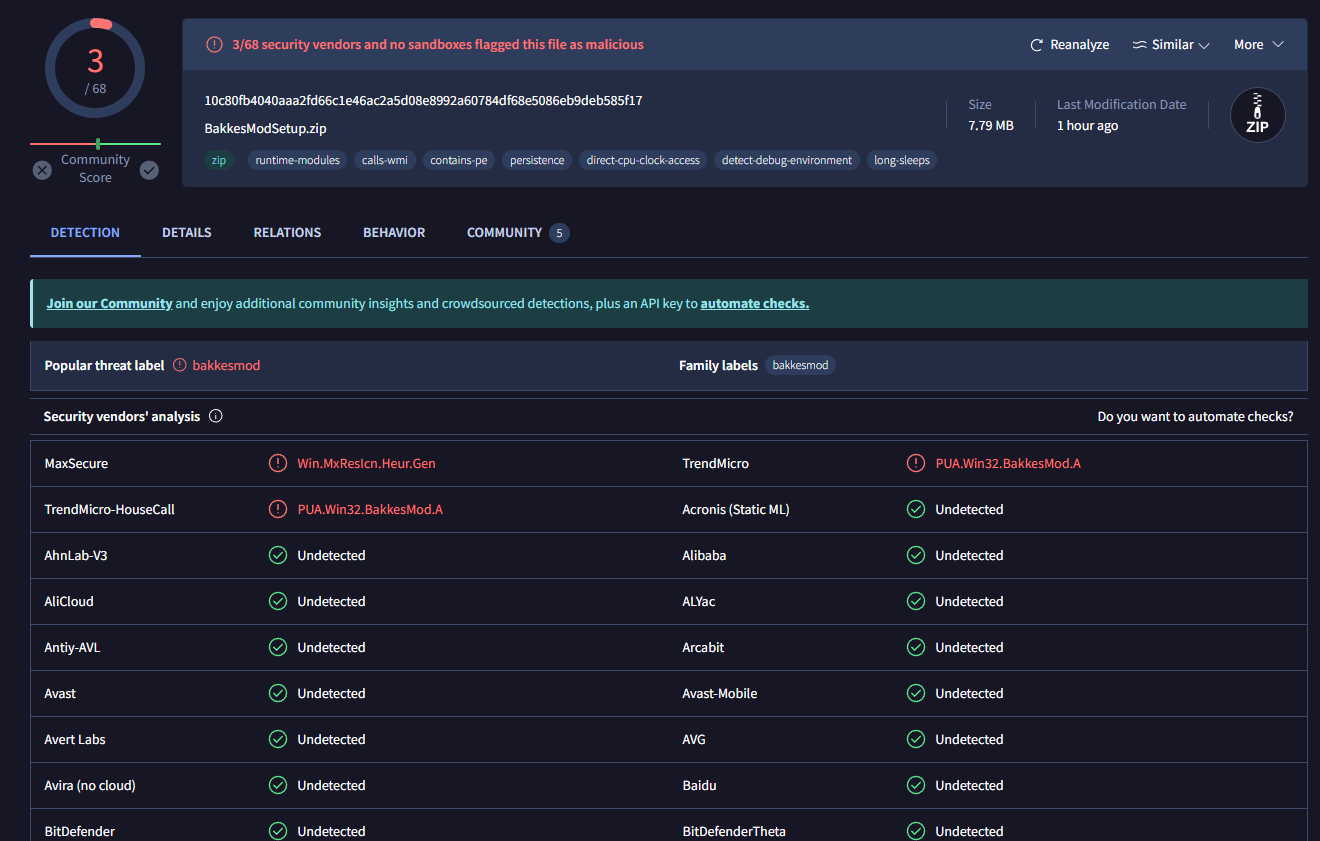This screenshot has height=841, width=1320.
Task: Click the alert icon in MaxSecure row
Action: (278, 463)
